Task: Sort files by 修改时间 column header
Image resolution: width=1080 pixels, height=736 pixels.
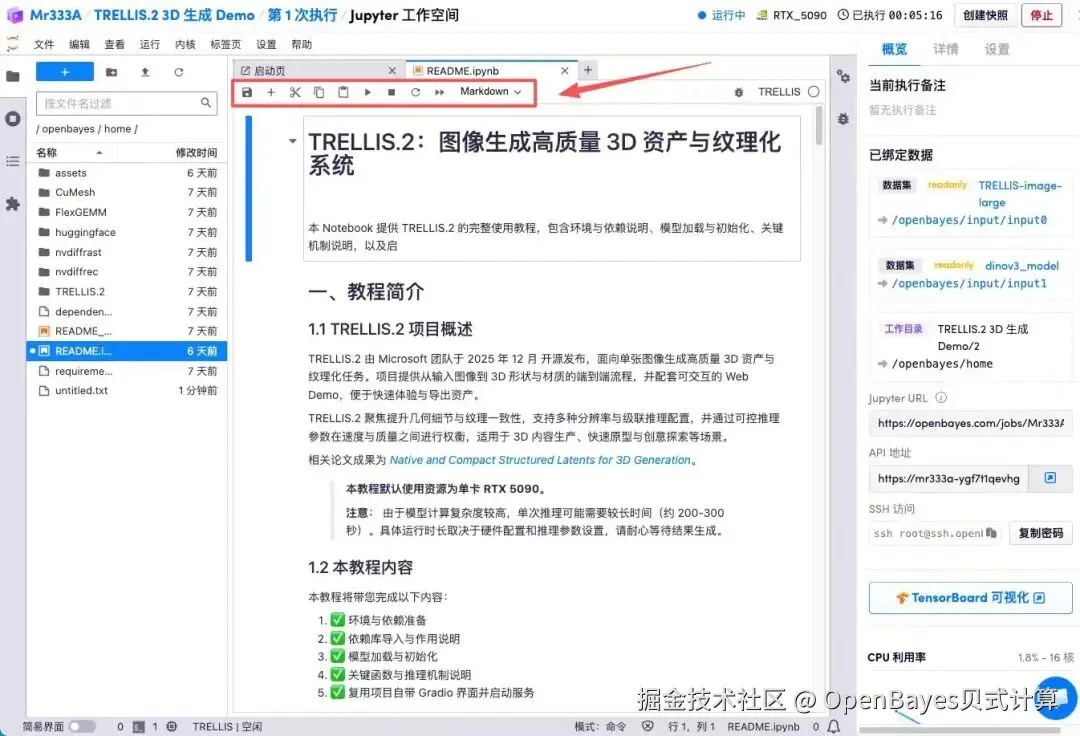Action: [196, 152]
